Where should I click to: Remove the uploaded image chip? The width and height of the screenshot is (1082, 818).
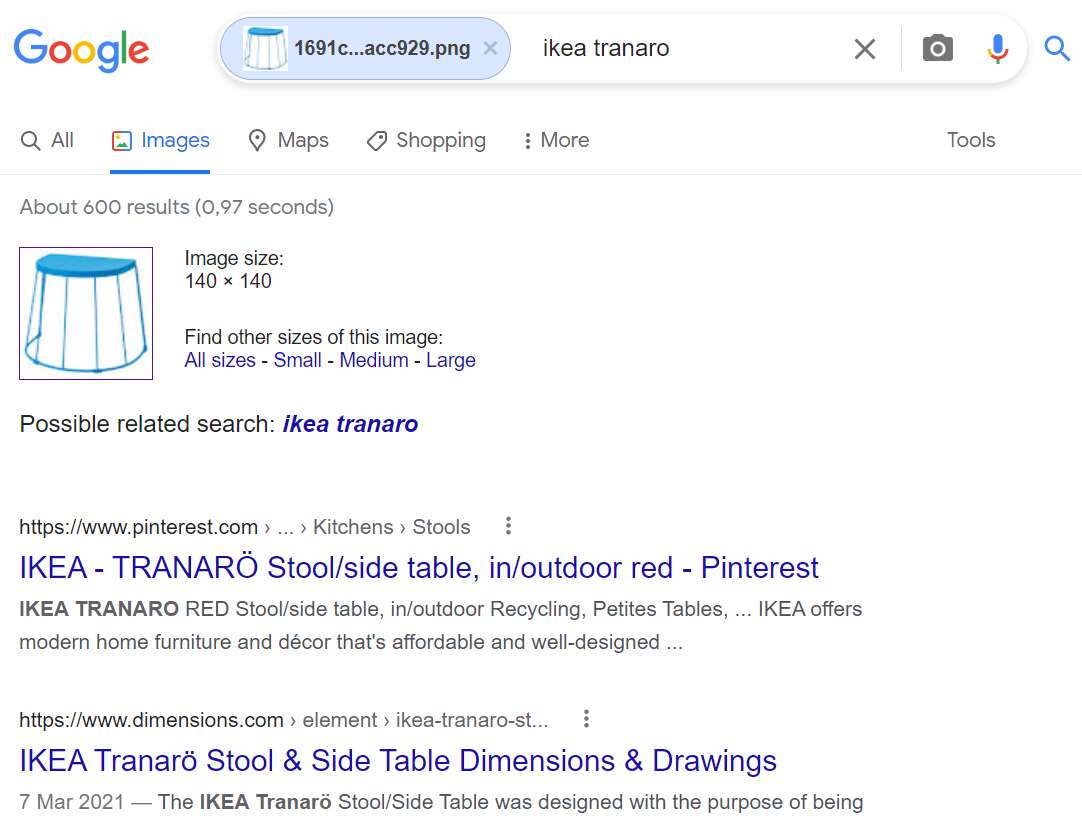(x=491, y=48)
